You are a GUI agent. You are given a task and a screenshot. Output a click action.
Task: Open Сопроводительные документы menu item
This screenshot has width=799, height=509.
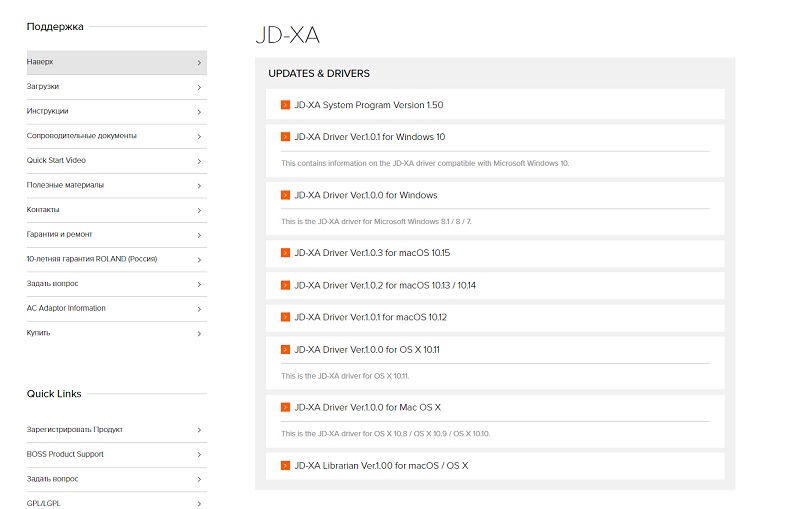pyautogui.click(x=117, y=136)
